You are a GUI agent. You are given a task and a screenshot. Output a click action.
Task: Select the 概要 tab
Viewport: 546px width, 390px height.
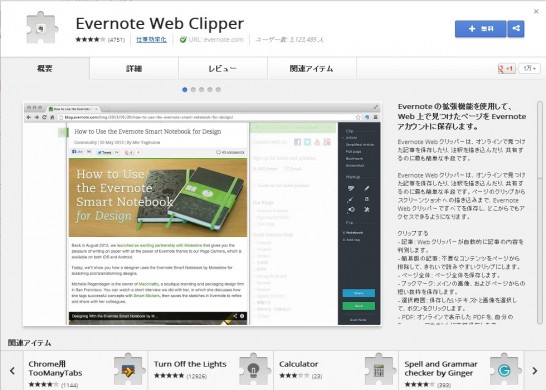coord(45,69)
